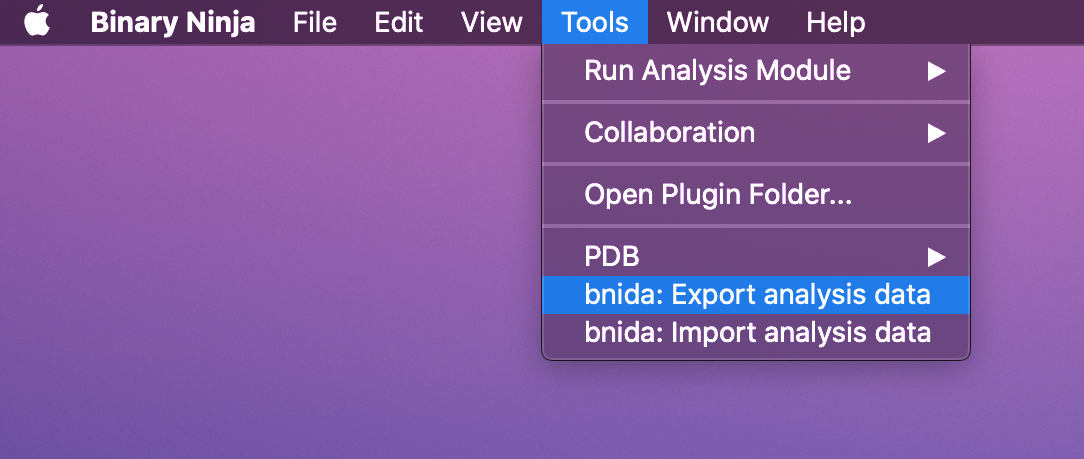Expand the Run Analysis Module submenu arrow
Image resolution: width=1084 pixels, height=459 pixels.
click(x=937, y=71)
